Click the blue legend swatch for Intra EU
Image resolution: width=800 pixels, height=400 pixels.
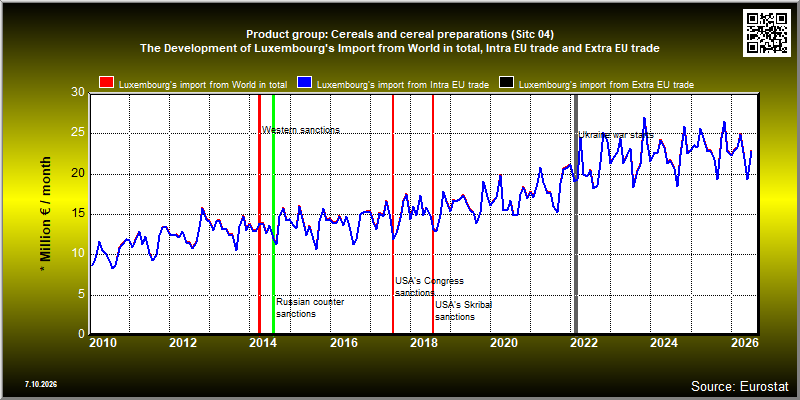[x=305, y=83]
